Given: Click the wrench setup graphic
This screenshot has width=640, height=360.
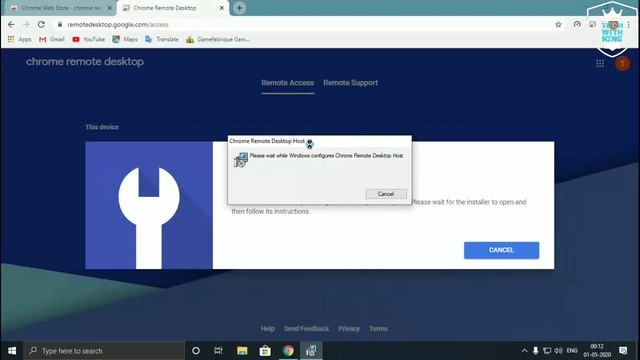Looking at the screenshot, I should (x=149, y=205).
